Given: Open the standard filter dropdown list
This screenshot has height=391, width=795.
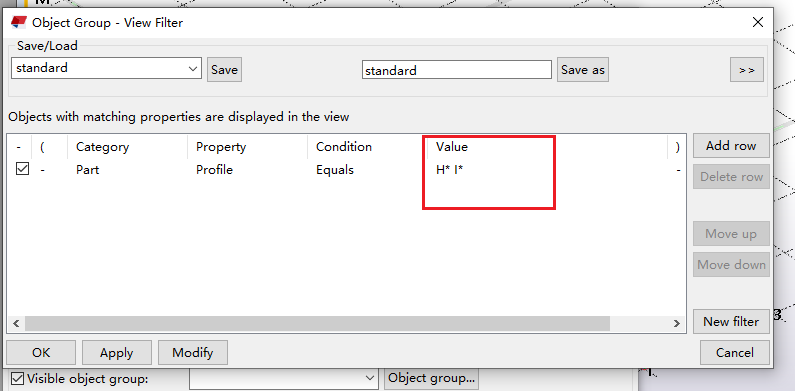Looking at the screenshot, I should coord(106,68).
